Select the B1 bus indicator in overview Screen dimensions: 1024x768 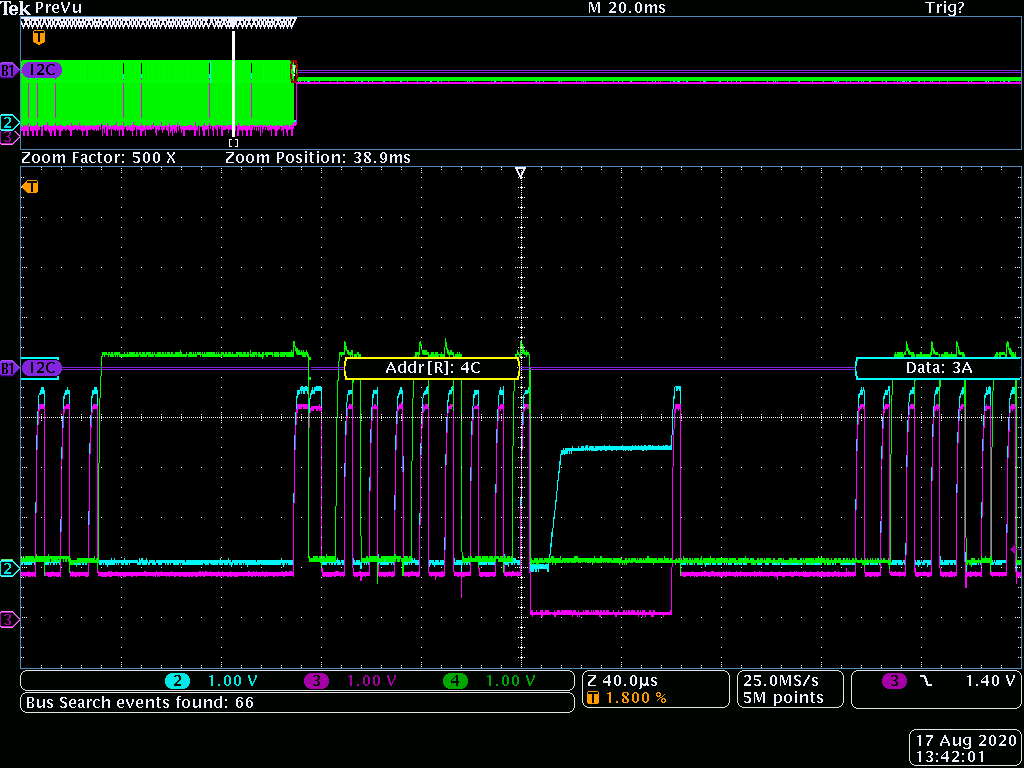point(8,71)
